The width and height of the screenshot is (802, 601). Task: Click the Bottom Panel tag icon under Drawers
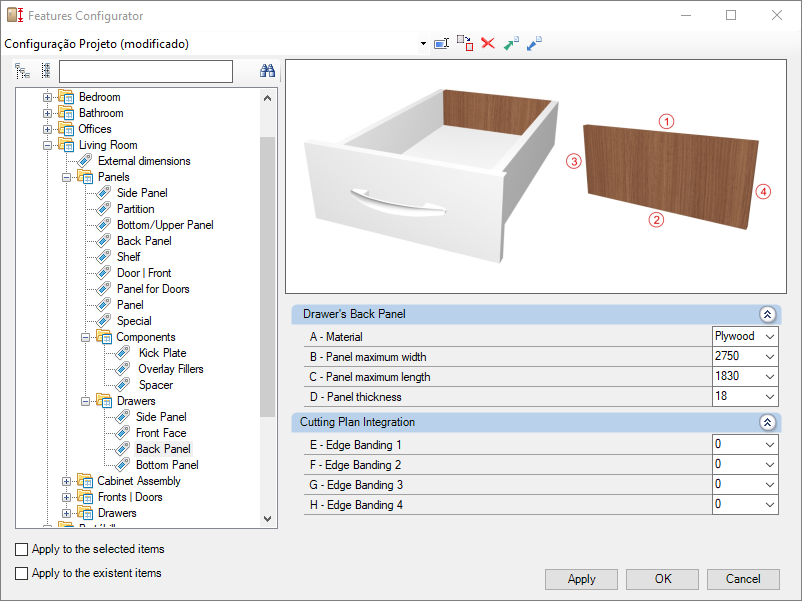click(x=123, y=465)
